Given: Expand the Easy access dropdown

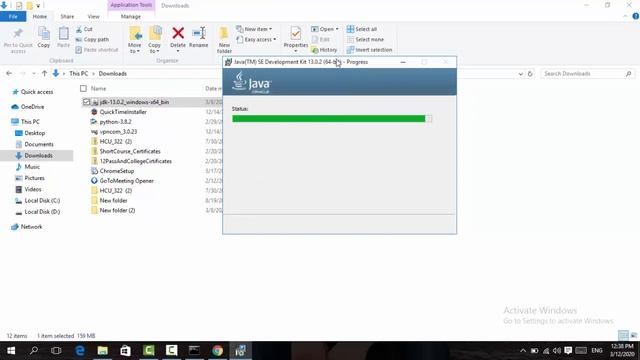Looking at the screenshot, I should coord(256,40).
